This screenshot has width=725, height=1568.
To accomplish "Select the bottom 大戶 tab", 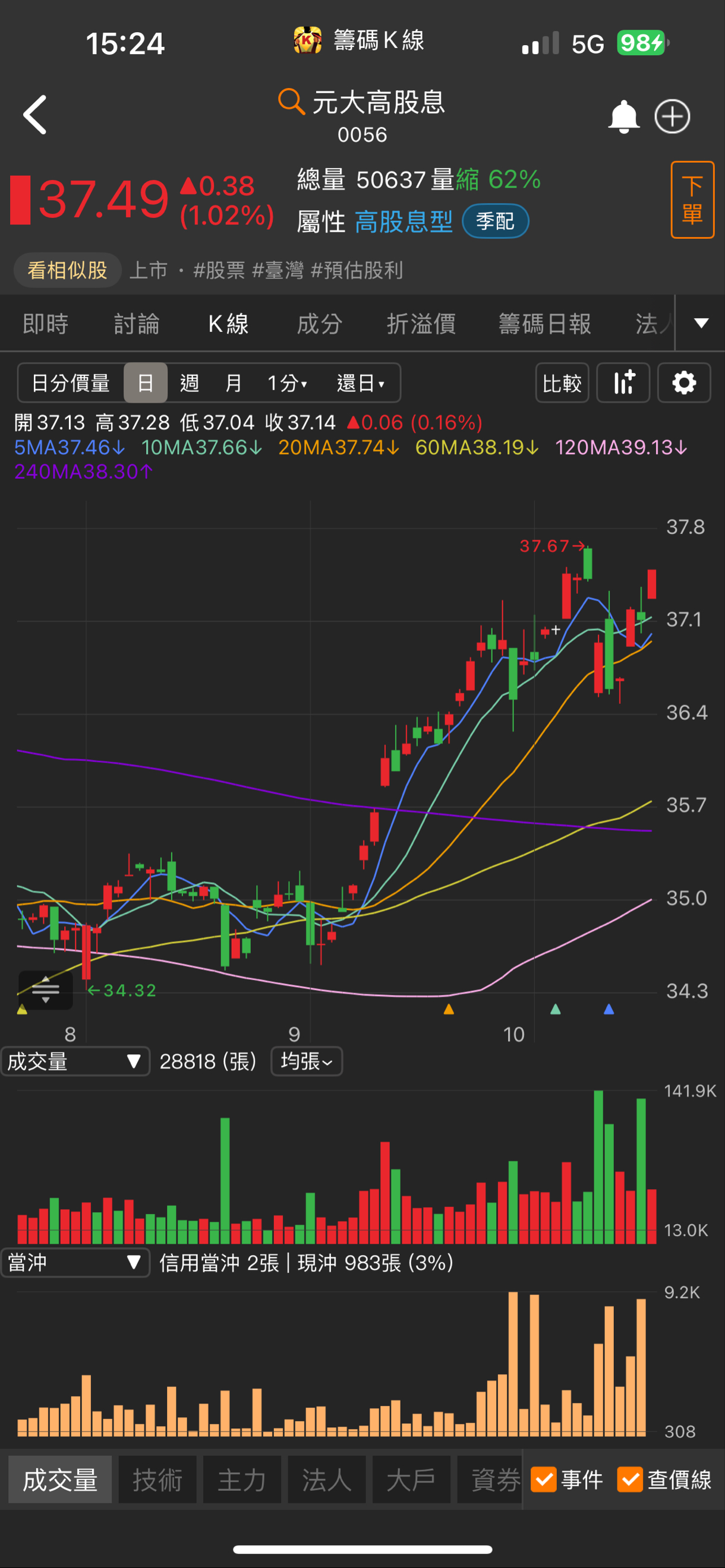I will pos(411,1480).
